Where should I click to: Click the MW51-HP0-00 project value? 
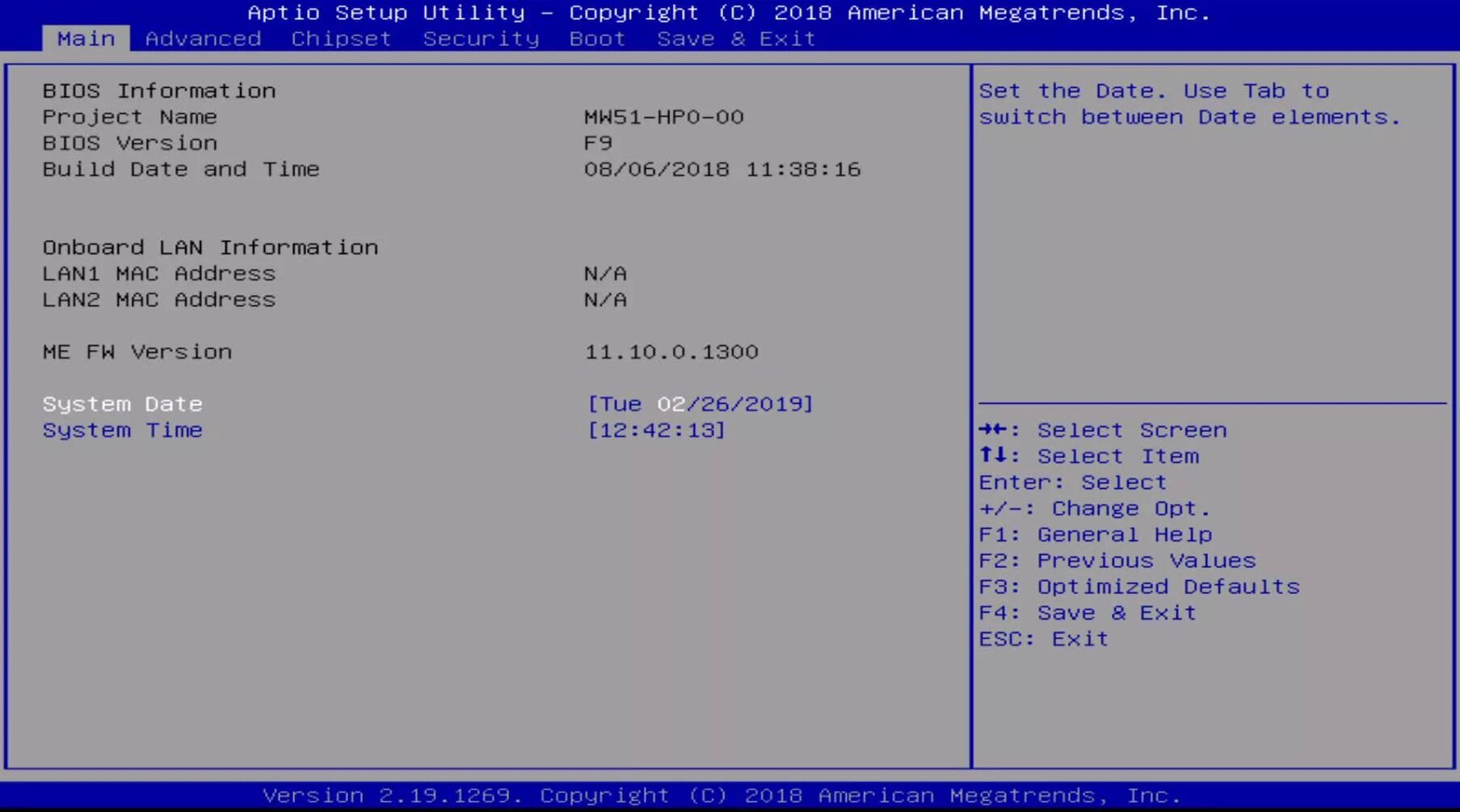click(663, 117)
